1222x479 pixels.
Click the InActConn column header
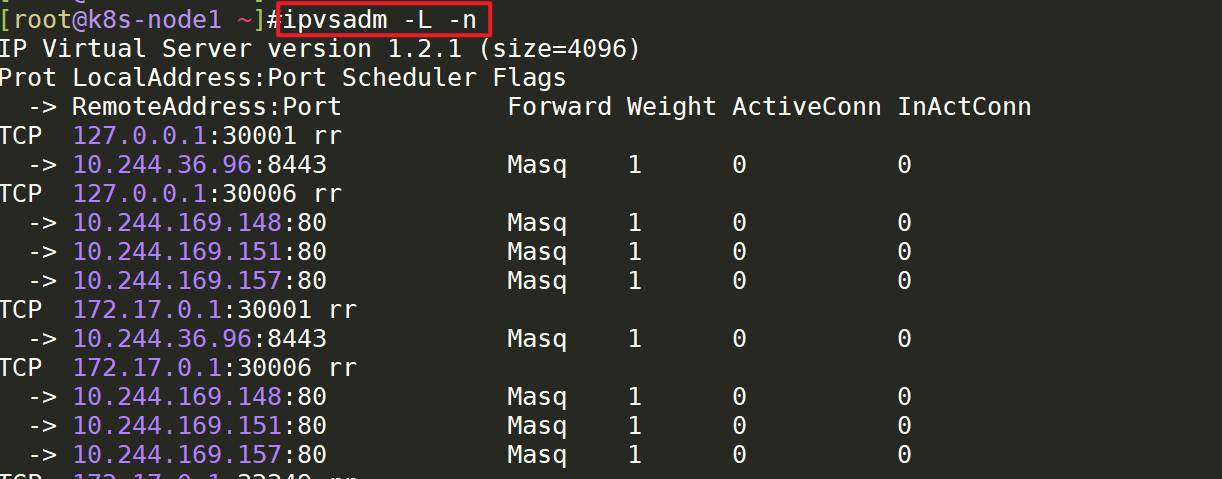point(964,106)
